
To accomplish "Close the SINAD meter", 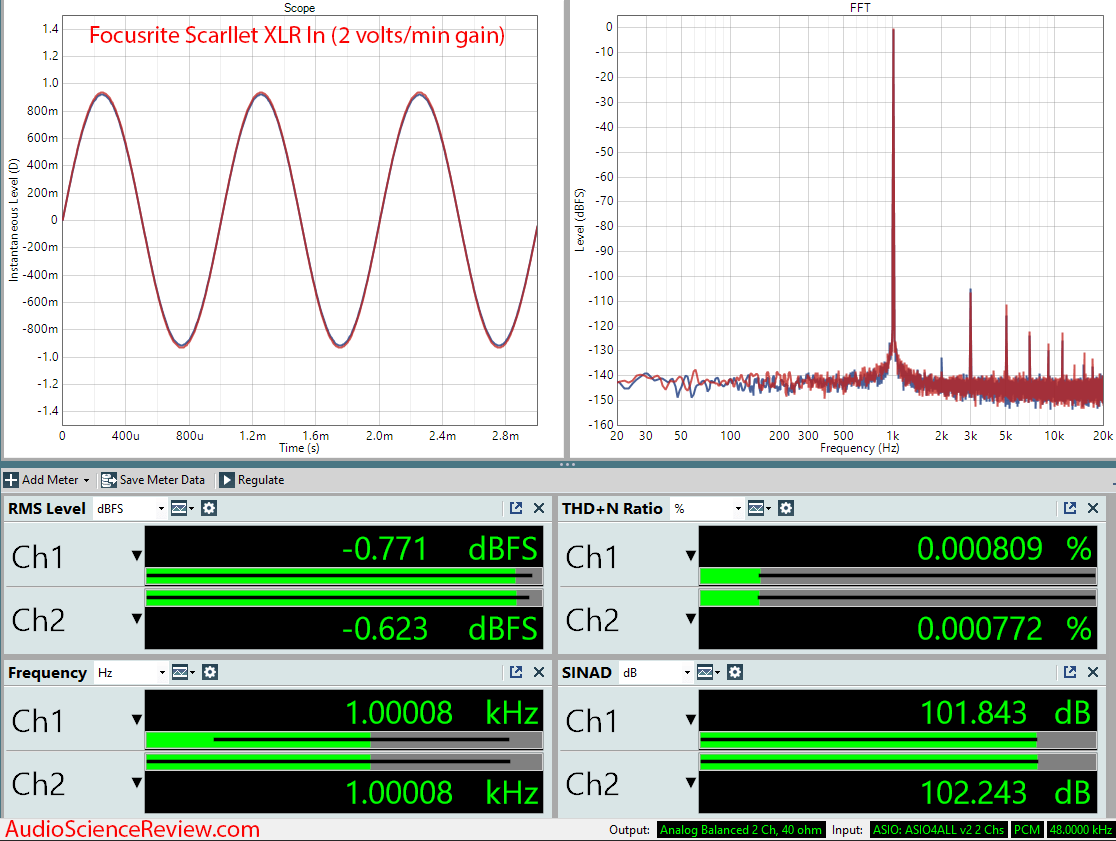I will click(x=1093, y=672).
